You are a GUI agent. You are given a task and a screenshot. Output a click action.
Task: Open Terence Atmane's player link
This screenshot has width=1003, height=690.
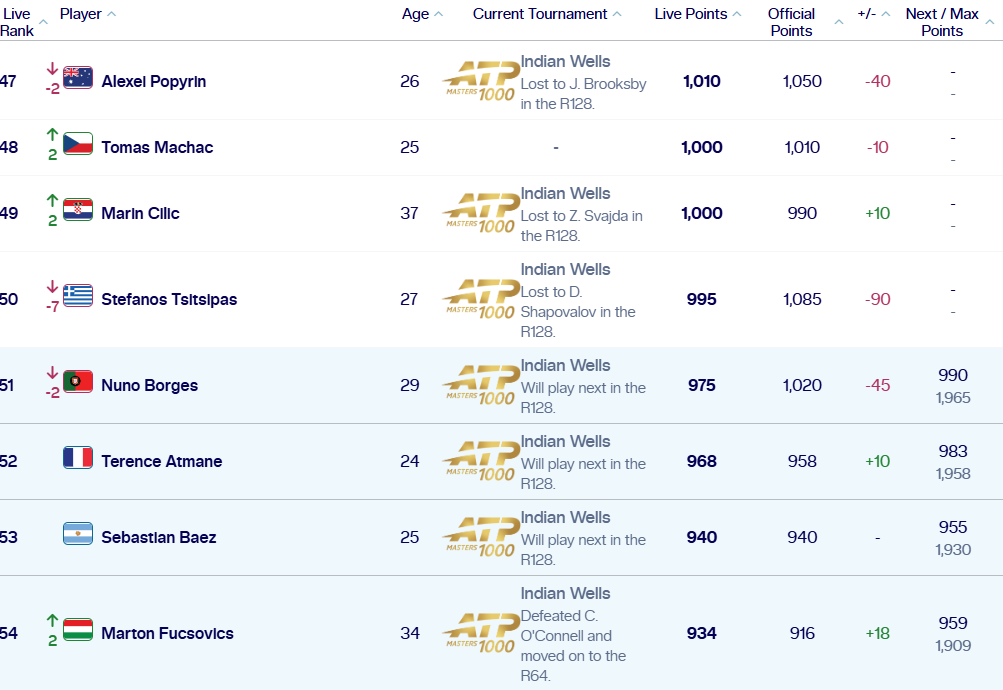(x=161, y=461)
